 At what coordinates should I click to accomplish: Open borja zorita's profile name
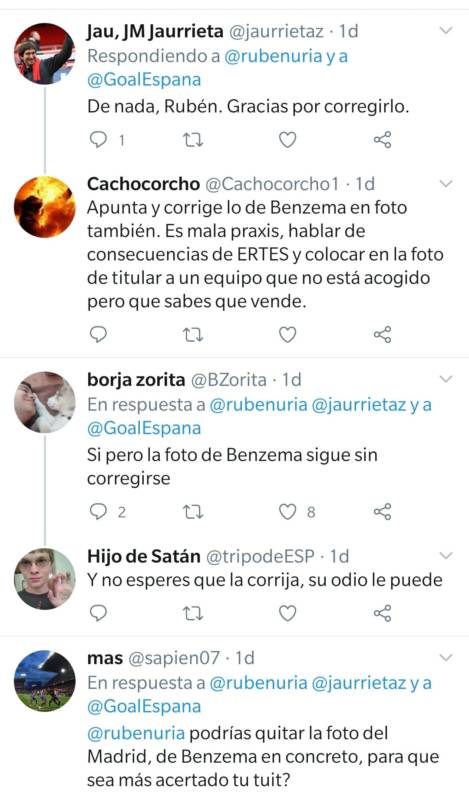[x=136, y=380]
